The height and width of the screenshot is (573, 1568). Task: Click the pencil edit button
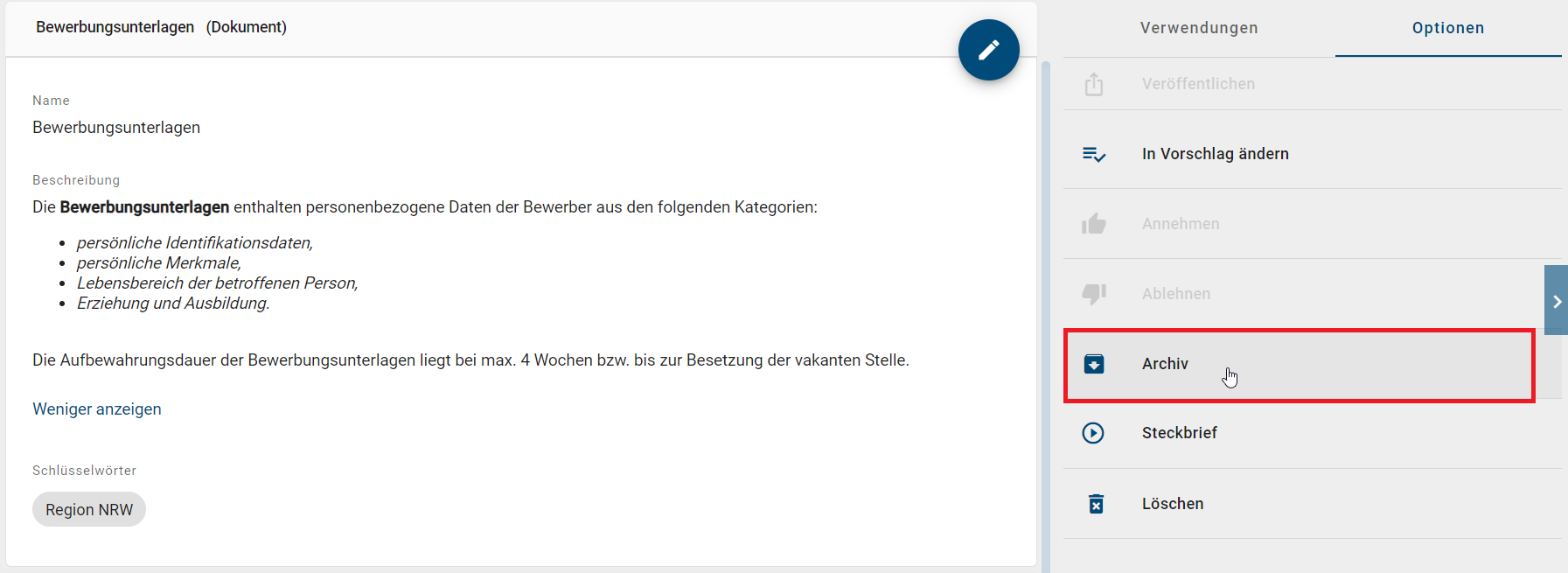point(988,50)
